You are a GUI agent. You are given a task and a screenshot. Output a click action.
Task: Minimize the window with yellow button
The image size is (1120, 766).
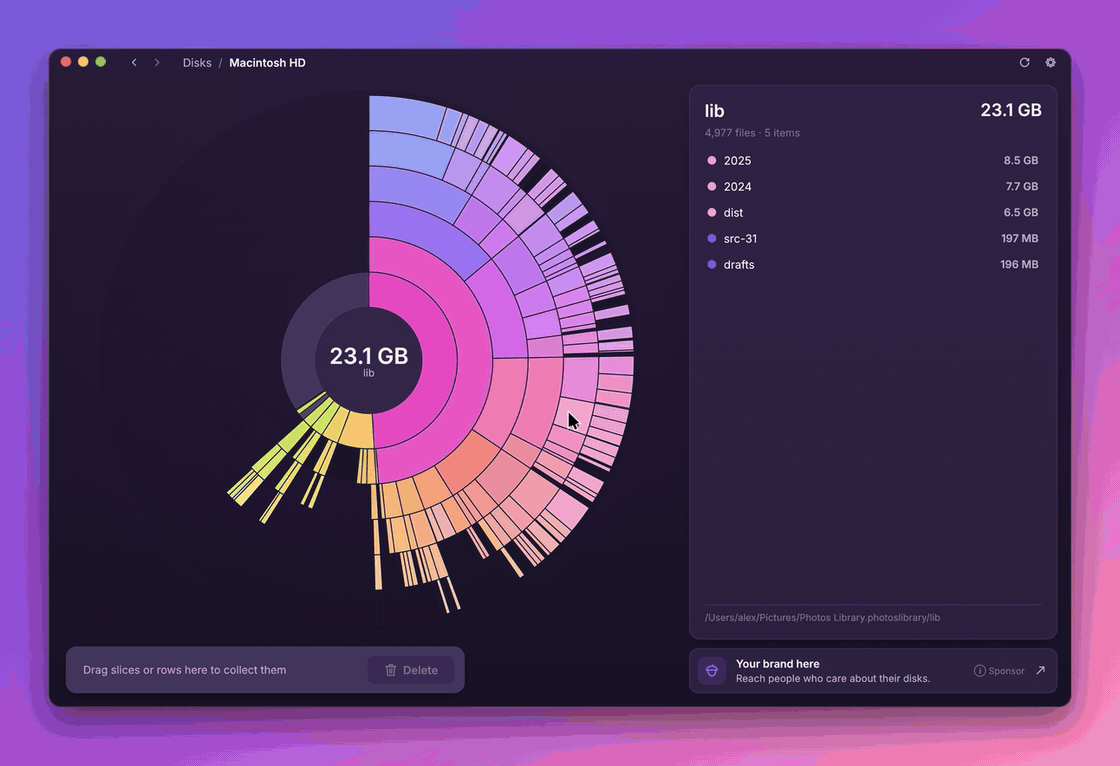pyautogui.click(x=83, y=62)
